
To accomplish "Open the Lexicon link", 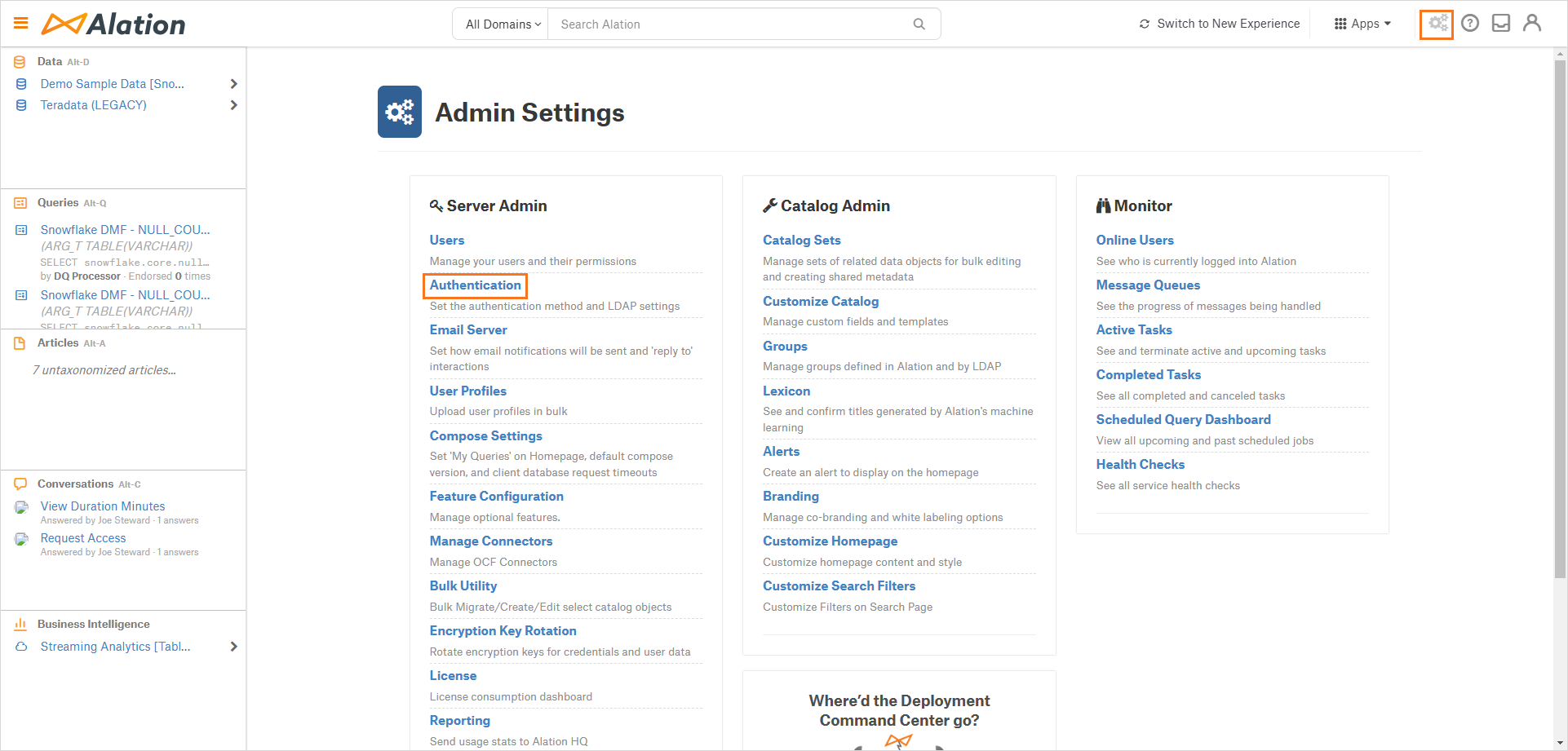I will pos(786,391).
